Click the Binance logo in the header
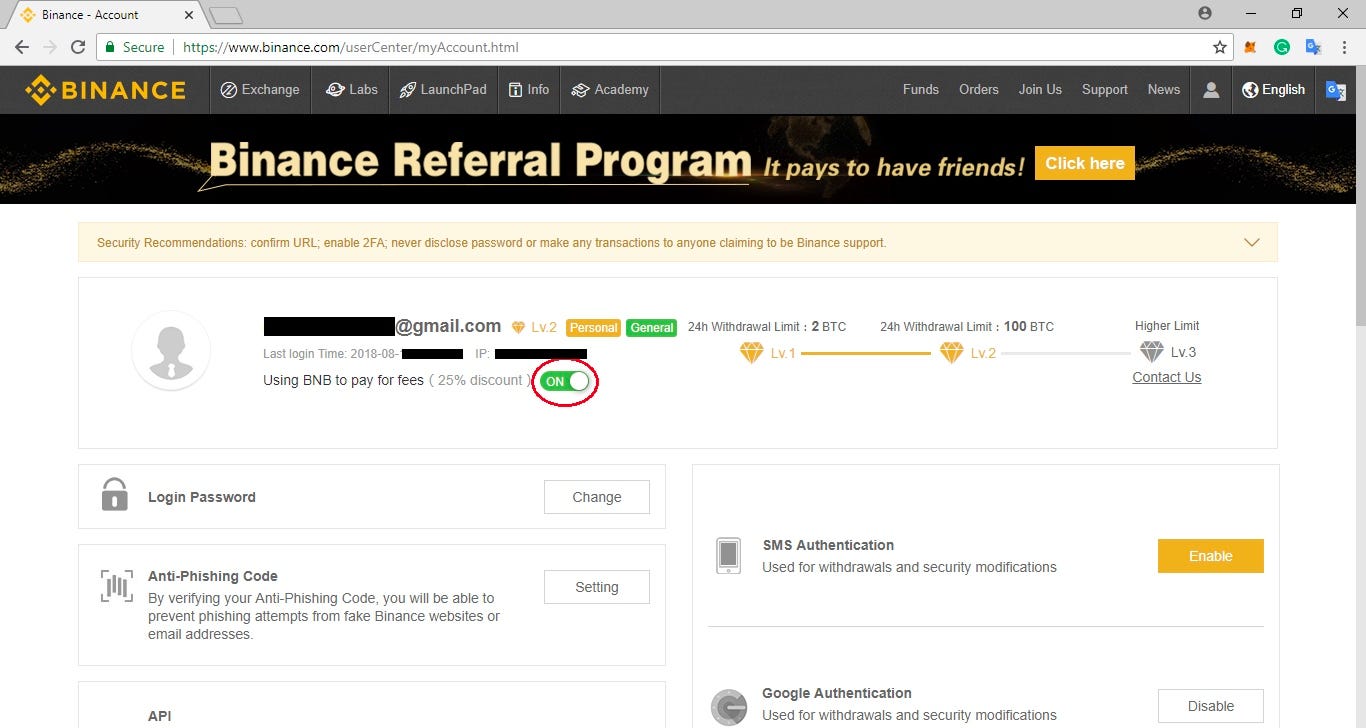The image size is (1366, 728). (106, 90)
